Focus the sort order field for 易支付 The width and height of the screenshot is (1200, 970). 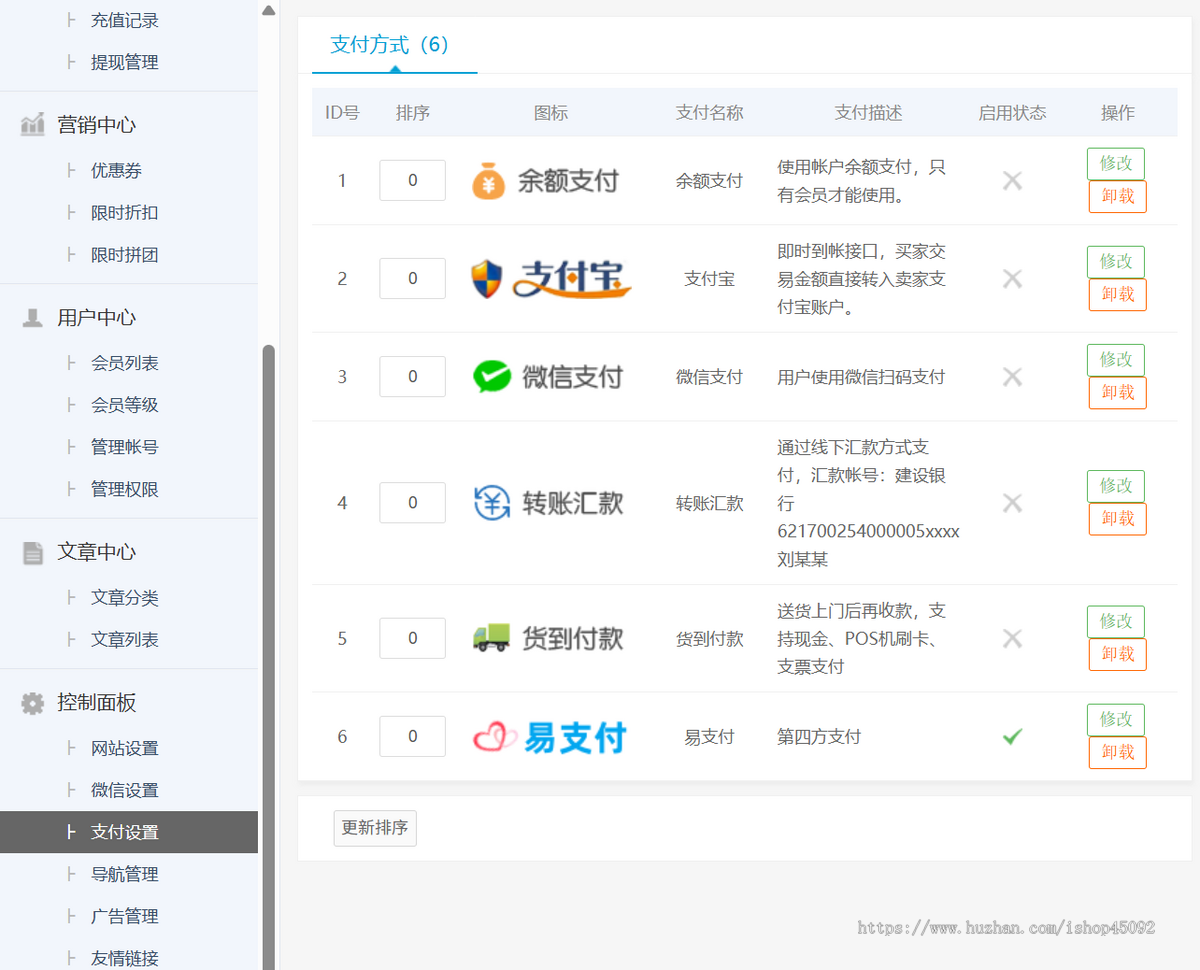click(412, 737)
